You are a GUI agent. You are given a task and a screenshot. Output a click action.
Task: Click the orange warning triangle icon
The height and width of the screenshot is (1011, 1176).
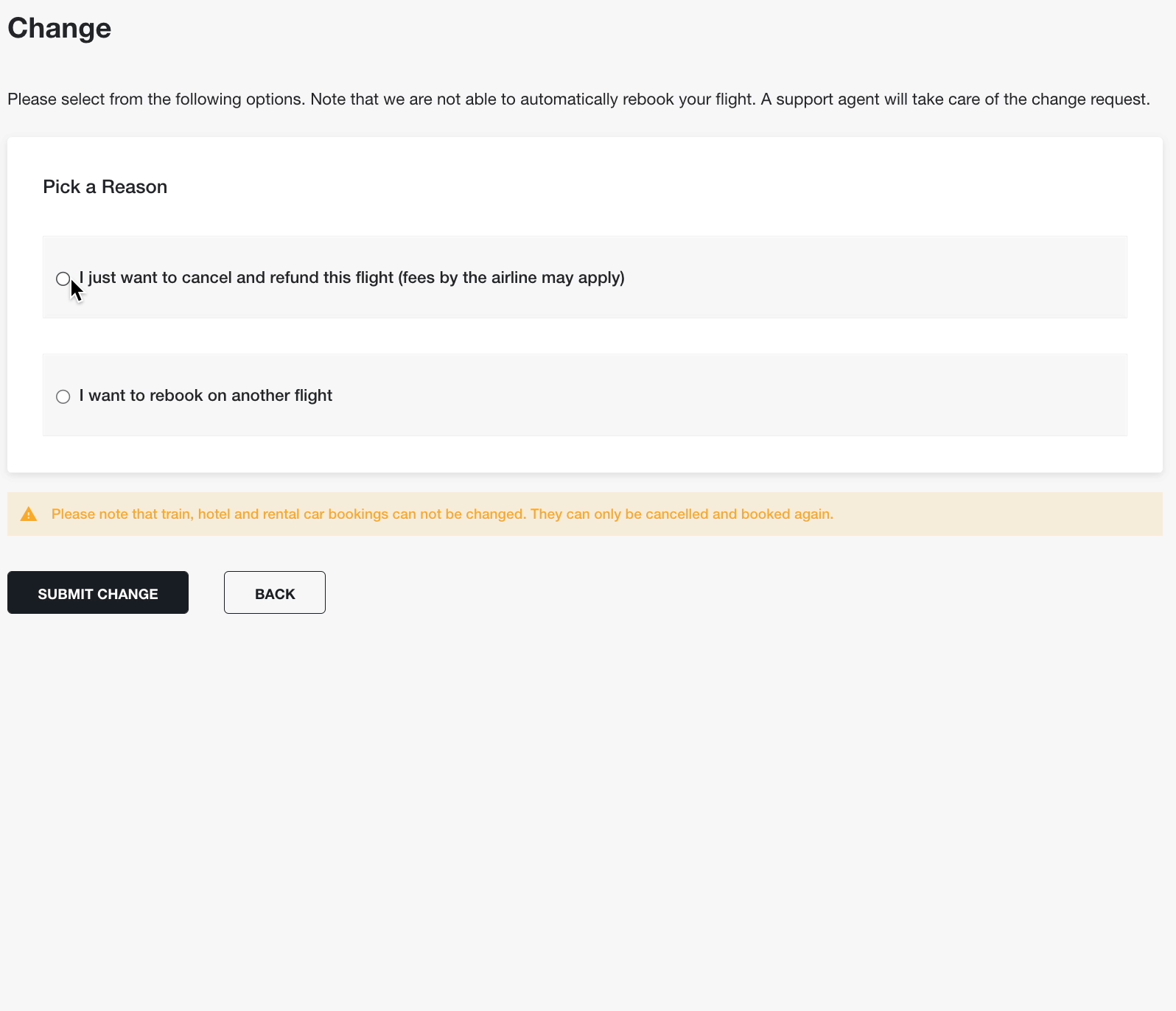29,514
